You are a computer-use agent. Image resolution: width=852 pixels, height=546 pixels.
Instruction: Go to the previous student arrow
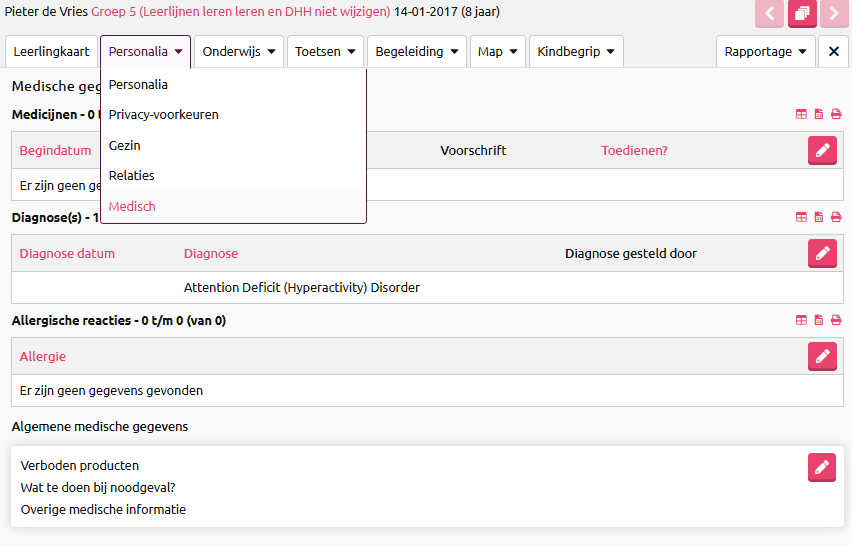point(770,13)
